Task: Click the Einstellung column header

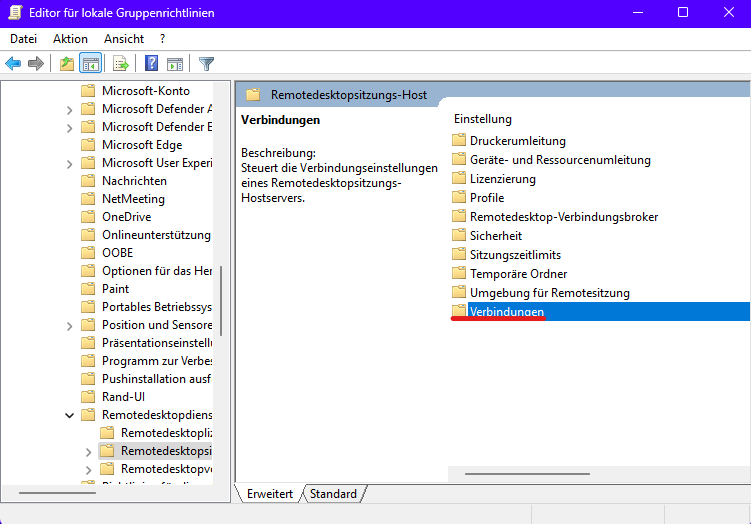Action: coord(483,119)
